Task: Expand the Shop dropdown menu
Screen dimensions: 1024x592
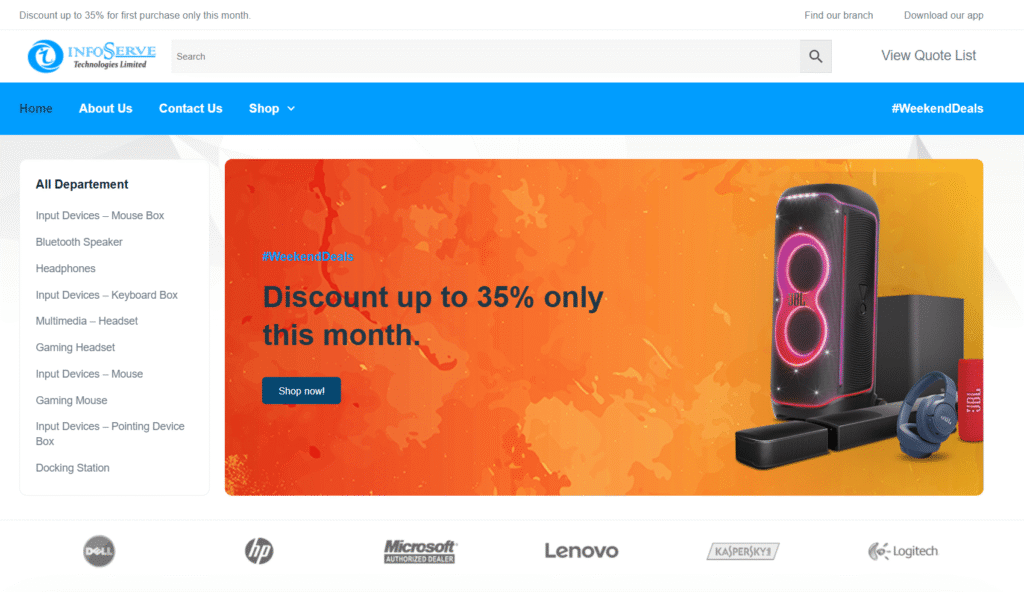Action: coord(272,108)
